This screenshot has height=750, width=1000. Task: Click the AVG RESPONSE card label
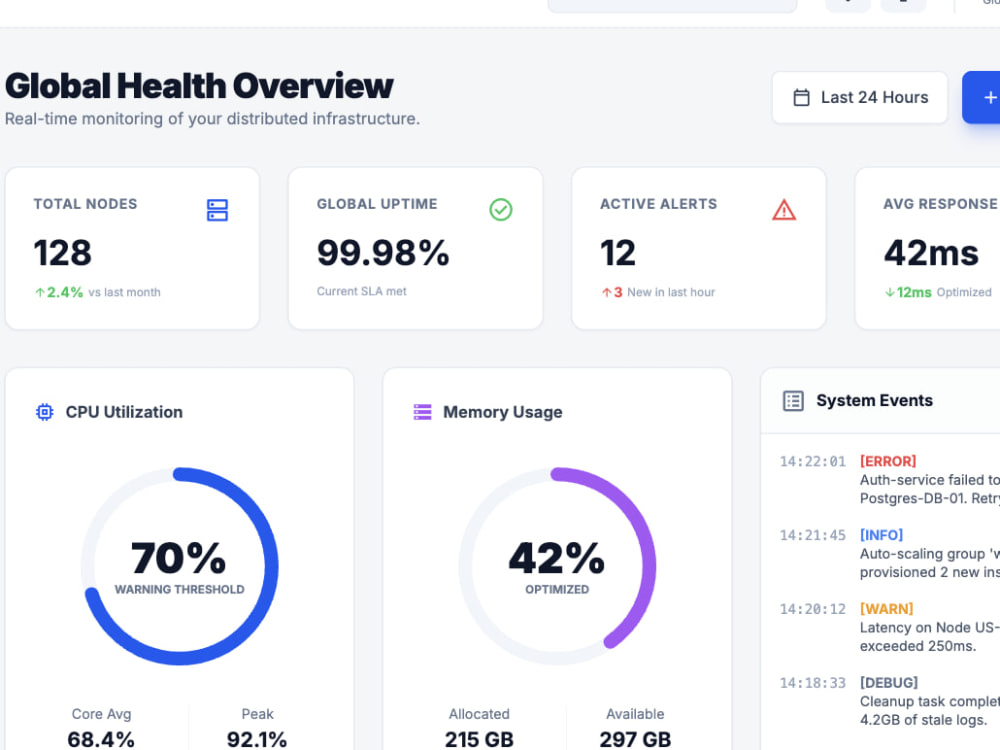coord(941,204)
